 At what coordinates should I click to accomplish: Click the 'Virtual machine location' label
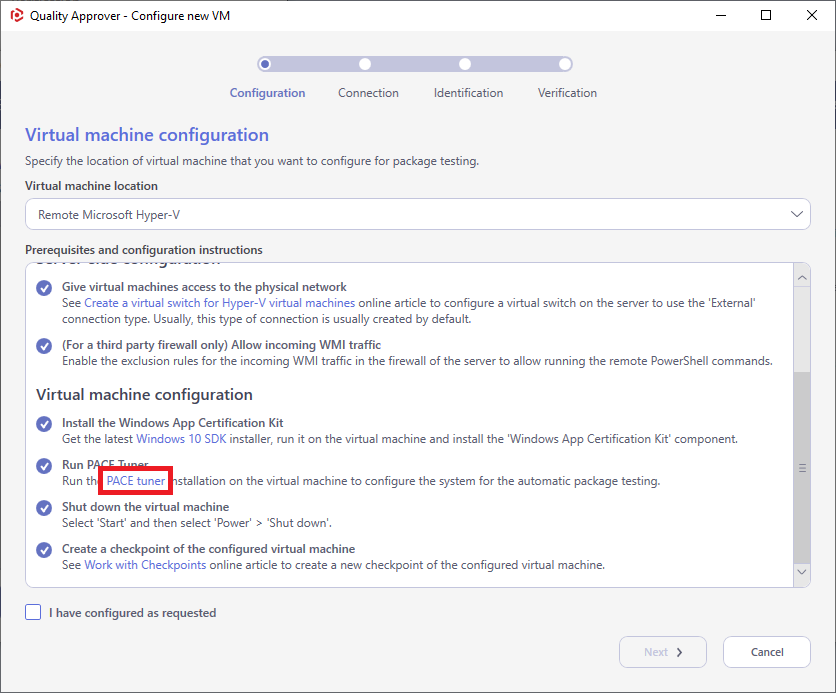click(91, 186)
